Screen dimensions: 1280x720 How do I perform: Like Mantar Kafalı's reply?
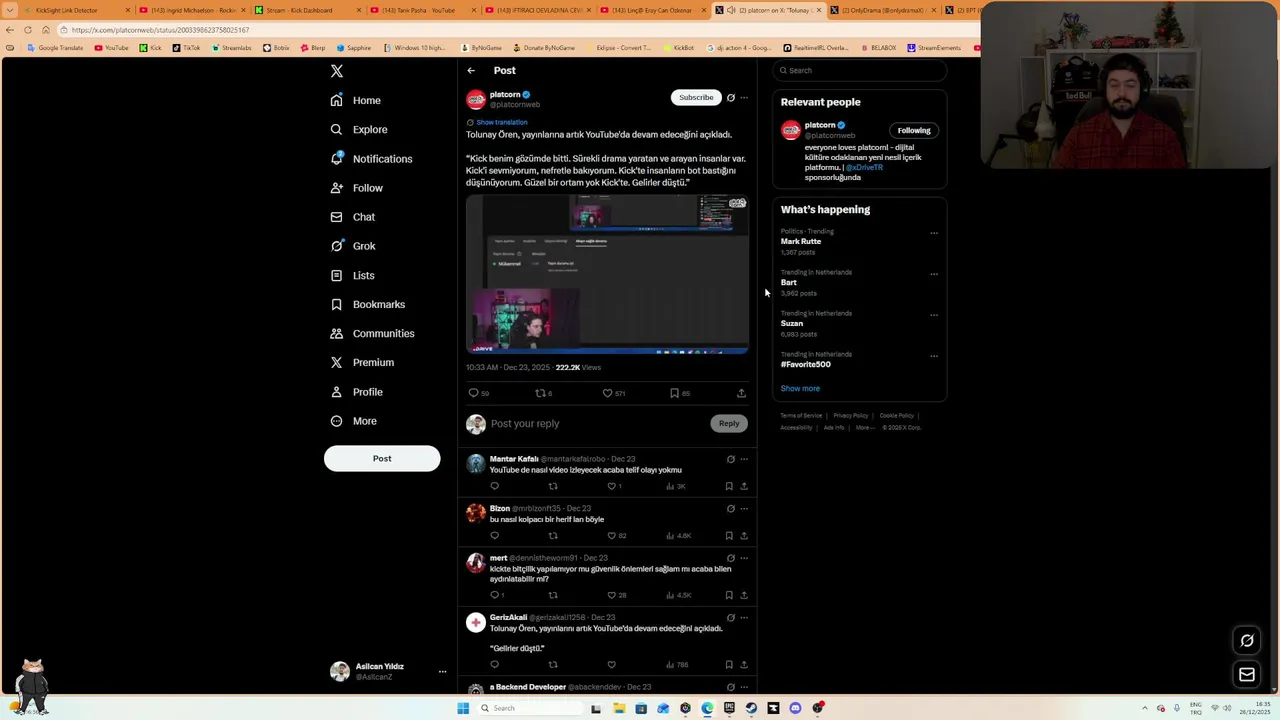pyautogui.click(x=612, y=486)
